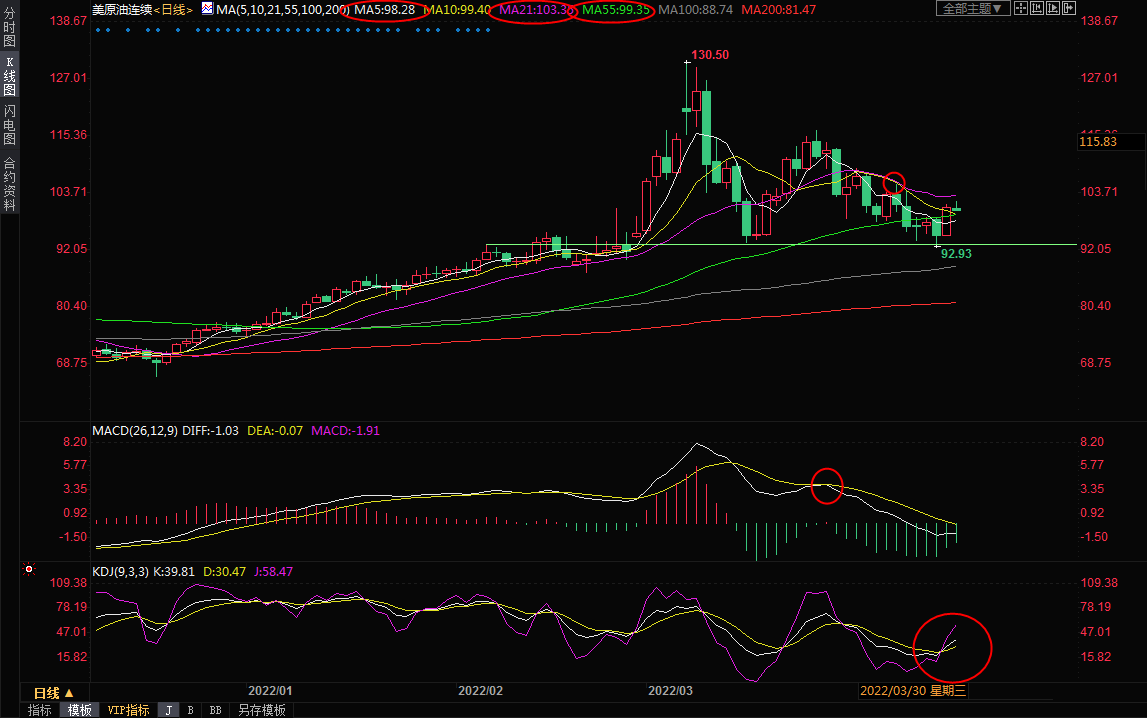1147x718 pixels.
Task: Click the VIP指标 tab
Action: (129, 710)
